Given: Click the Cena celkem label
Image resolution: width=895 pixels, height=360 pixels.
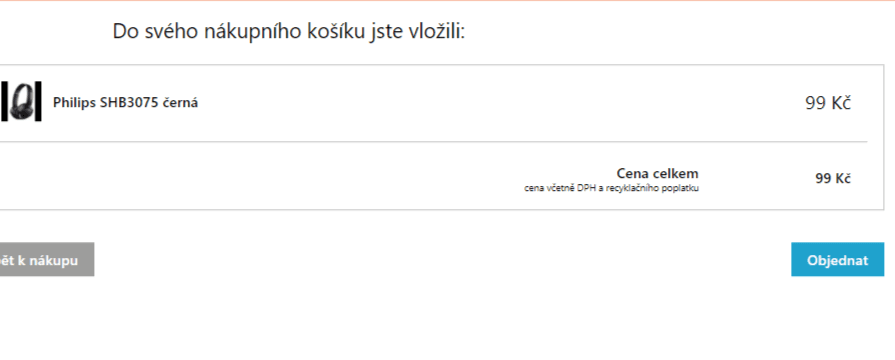Looking at the screenshot, I should click(x=657, y=173).
